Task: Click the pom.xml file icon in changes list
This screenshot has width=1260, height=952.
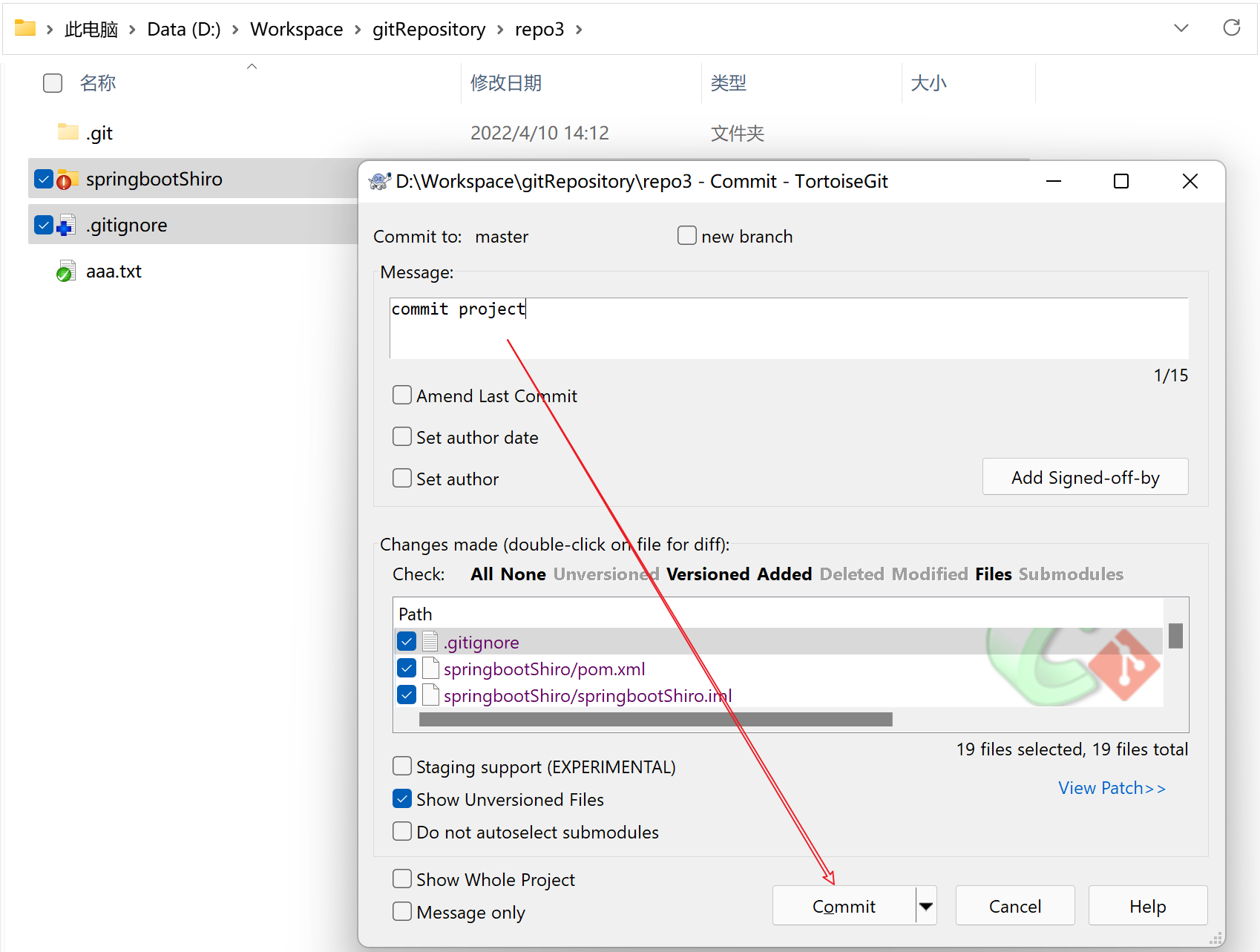Action: coord(430,669)
